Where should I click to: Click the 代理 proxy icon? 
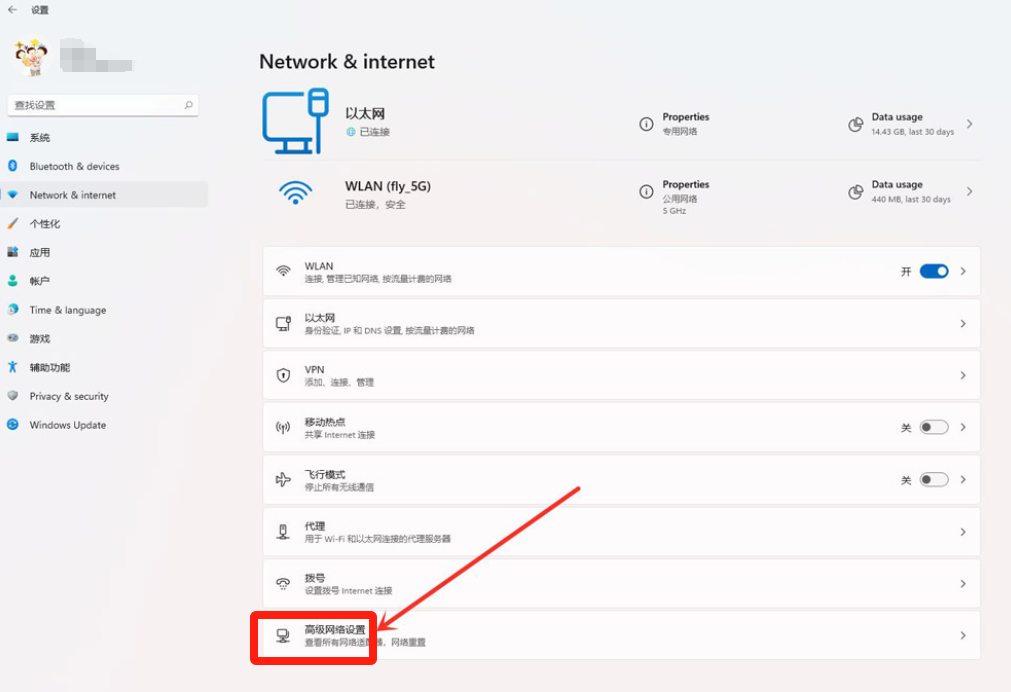[283, 531]
